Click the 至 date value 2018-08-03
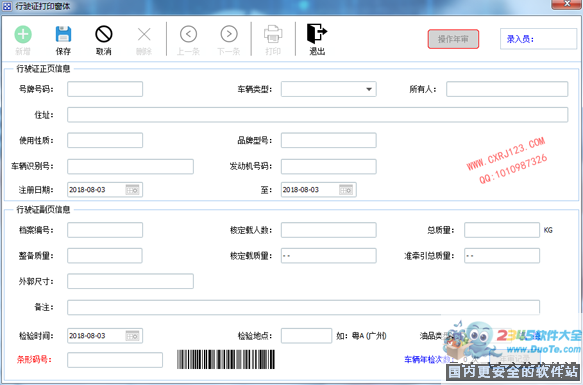Screen dimensions: 583x385 click(301, 190)
